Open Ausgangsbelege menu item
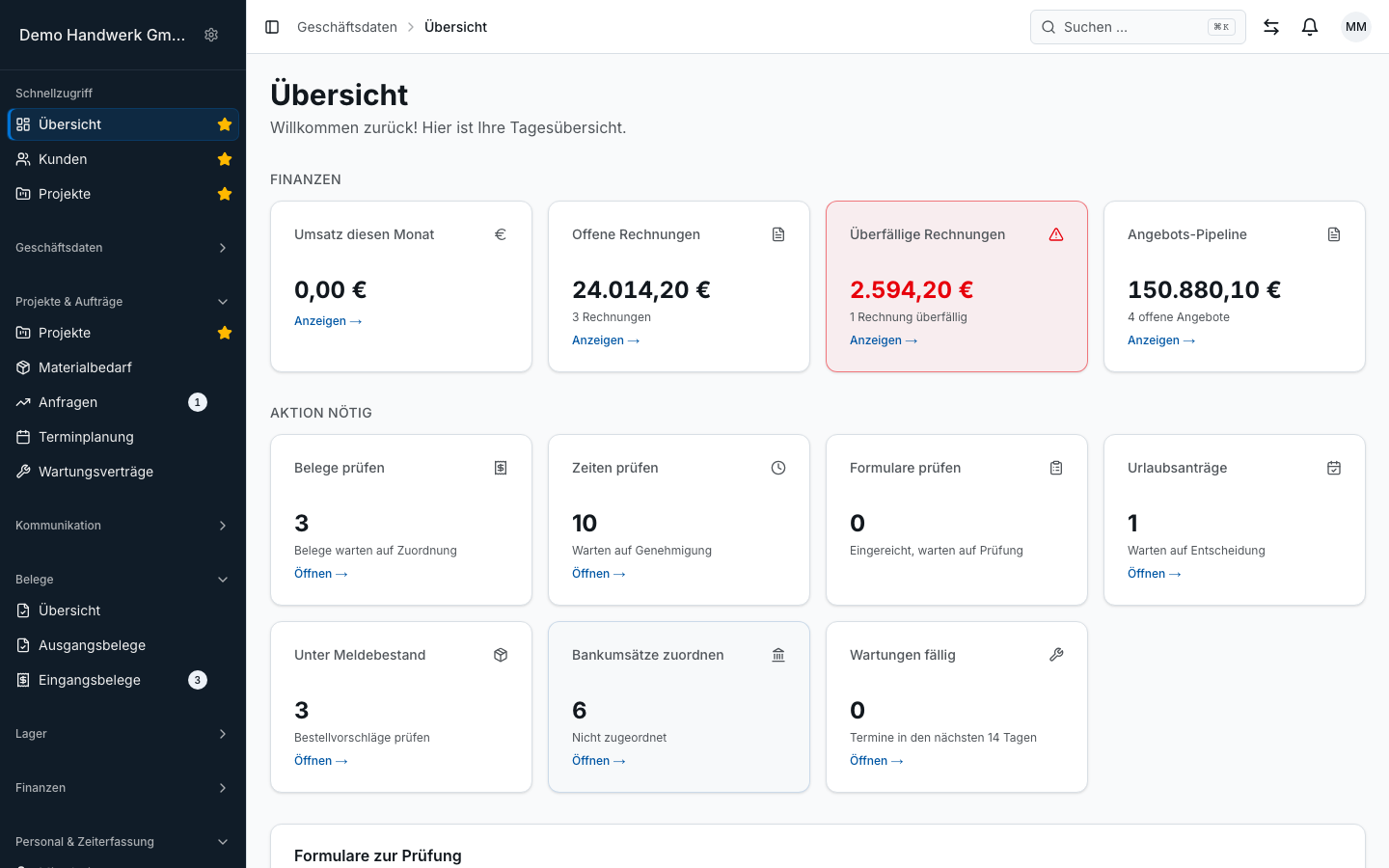 pyautogui.click(x=123, y=645)
